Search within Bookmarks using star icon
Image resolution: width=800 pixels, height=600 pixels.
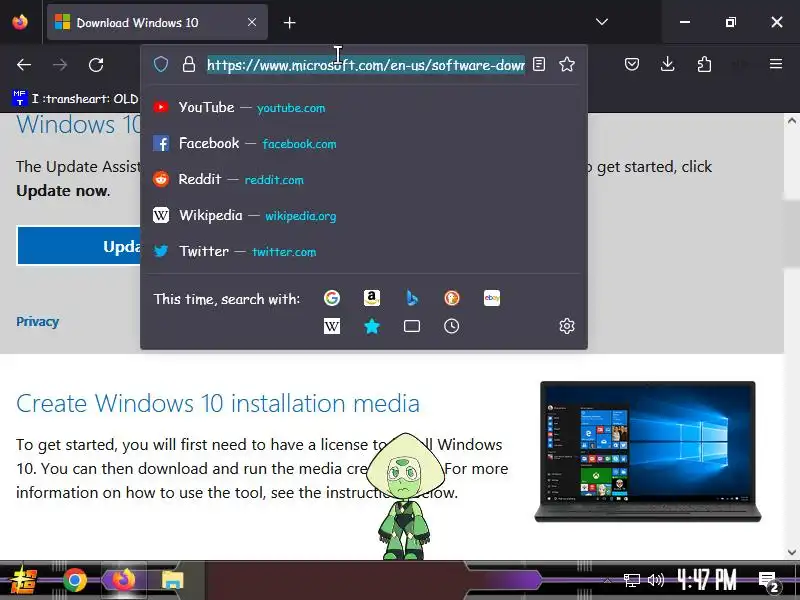click(x=372, y=326)
